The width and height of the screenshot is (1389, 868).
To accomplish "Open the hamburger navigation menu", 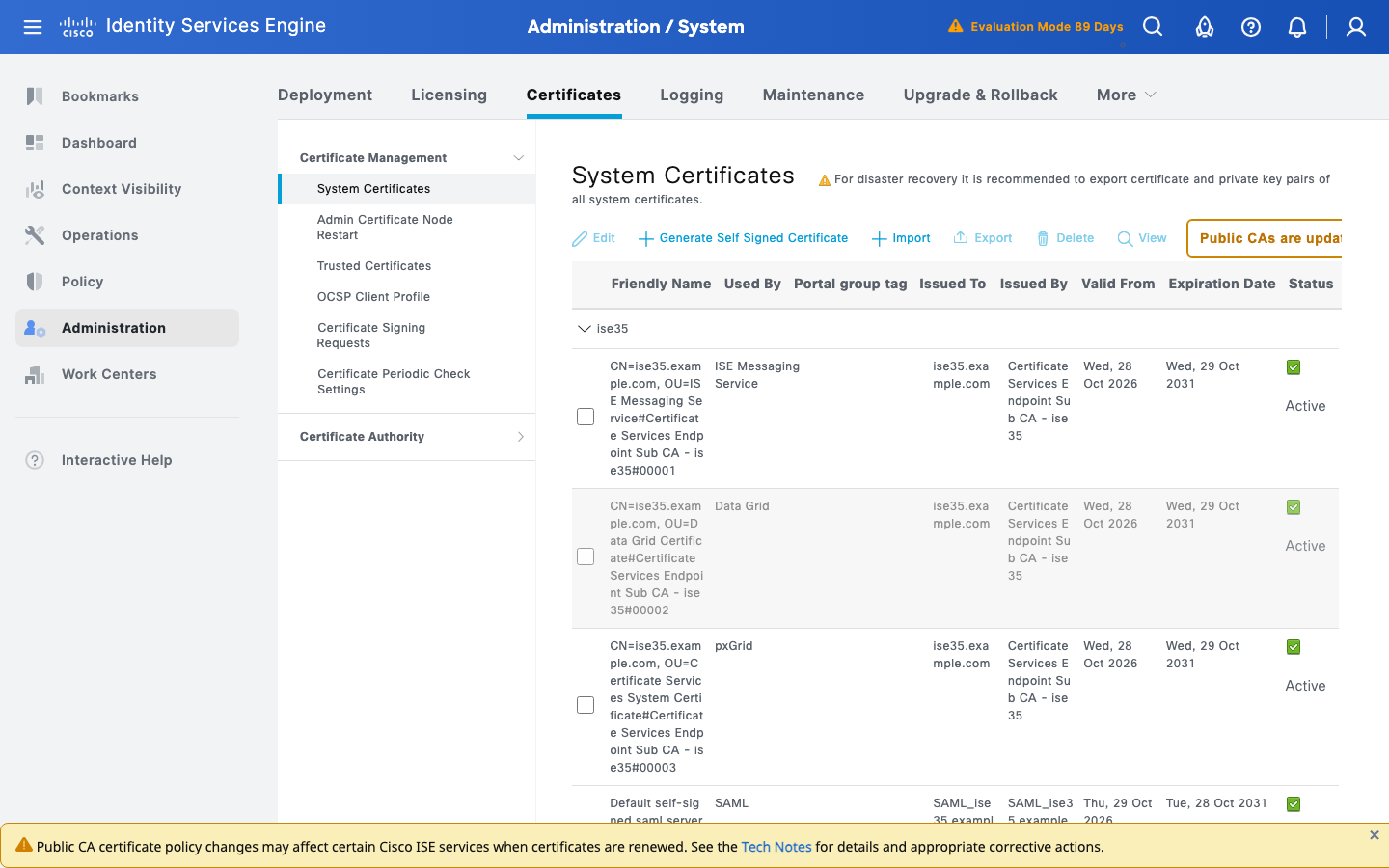I will pos(33,27).
